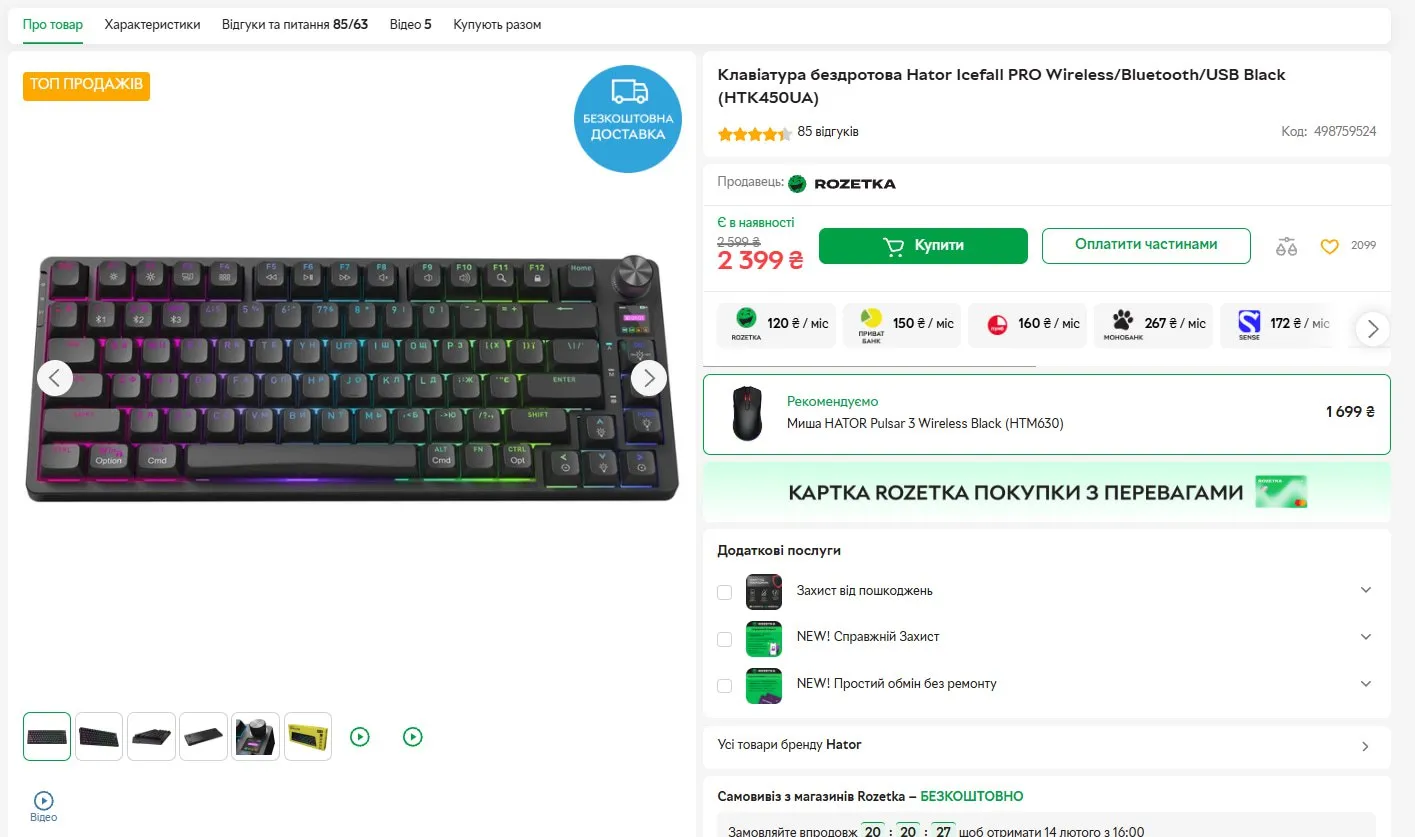Image resolution: width=1415 pixels, height=837 pixels.
Task: Tick the Справжній Захист checkbox
Action: pos(725,639)
